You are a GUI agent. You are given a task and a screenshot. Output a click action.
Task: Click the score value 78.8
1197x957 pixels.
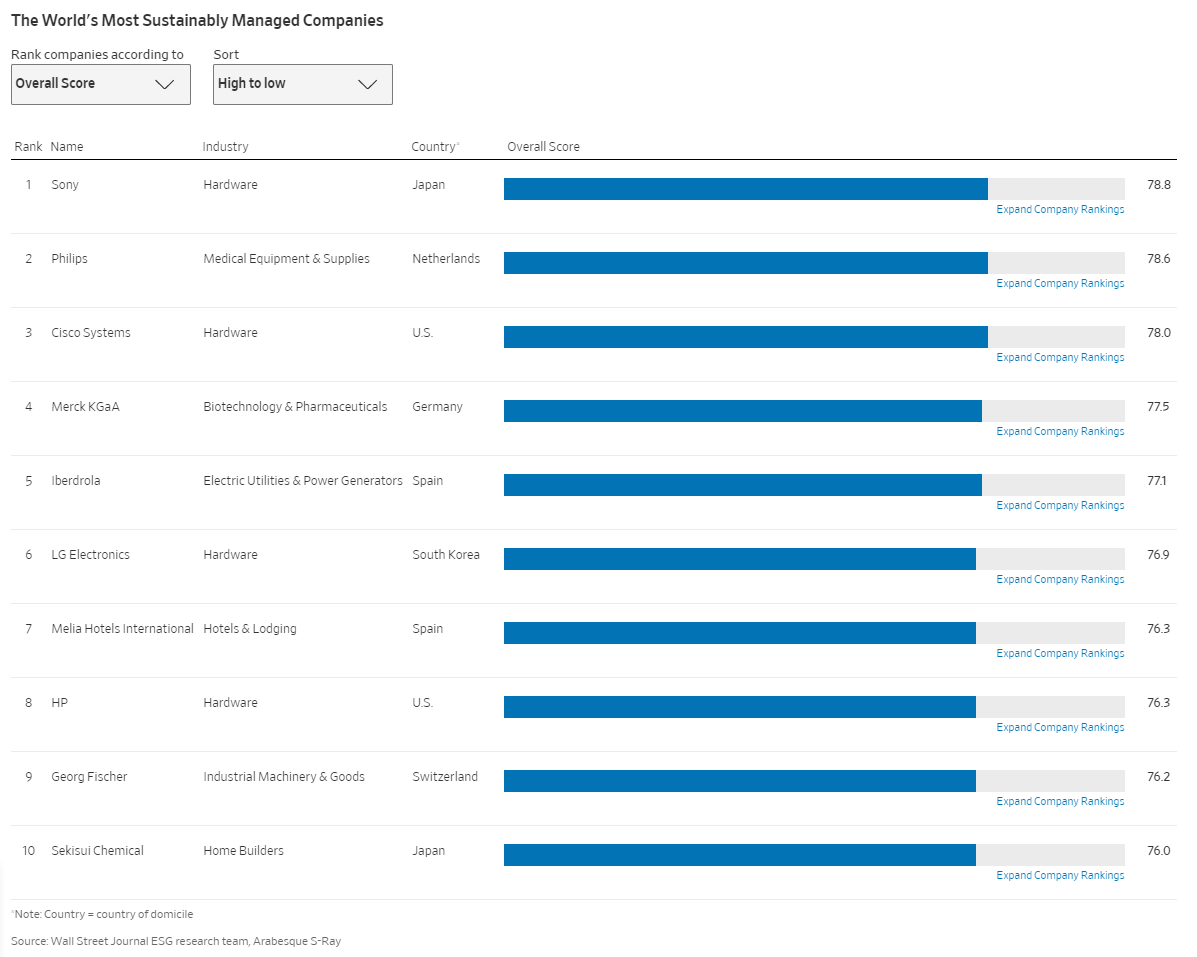(1159, 185)
